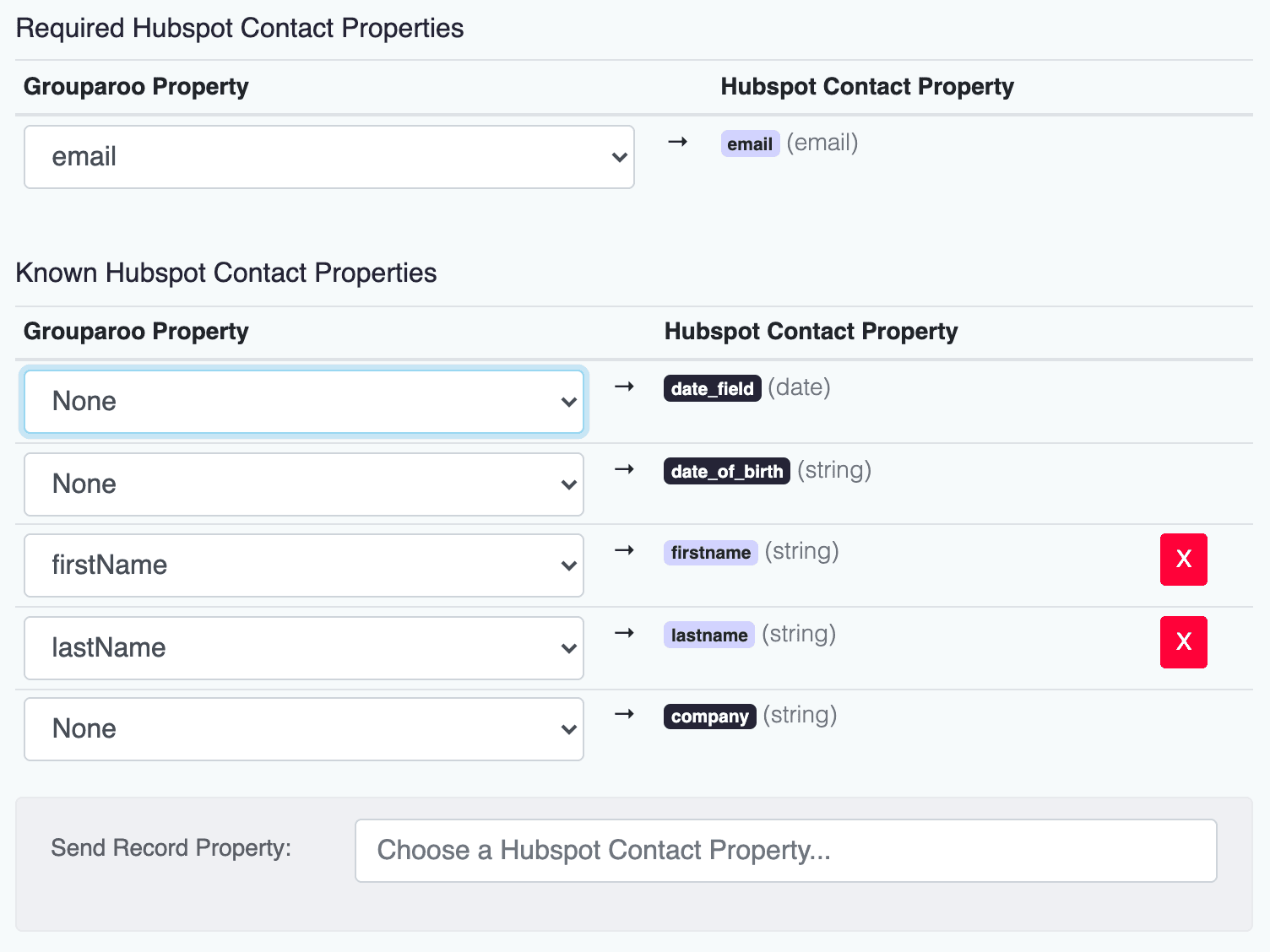Click the date_field property badge
The height and width of the screenshot is (952, 1270).
712,389
